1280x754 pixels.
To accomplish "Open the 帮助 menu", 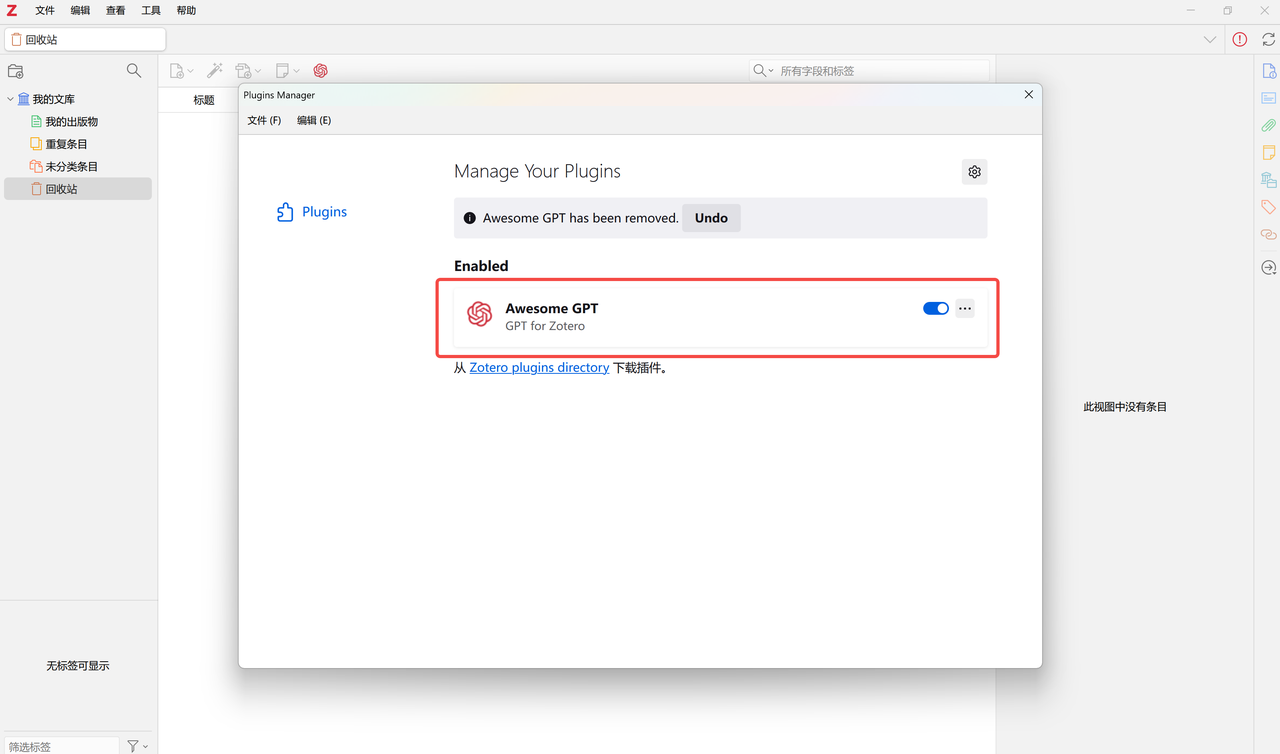I will [186, 10].
